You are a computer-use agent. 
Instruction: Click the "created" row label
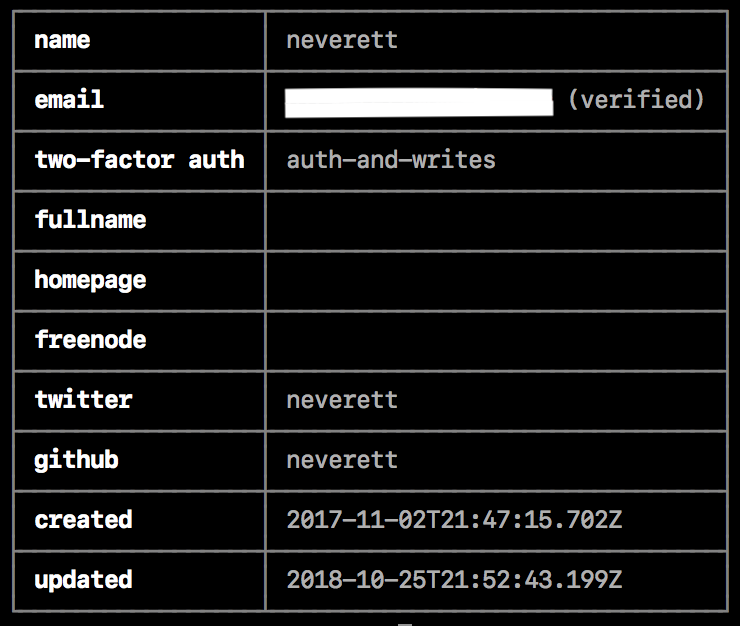[x=83, y=520]
